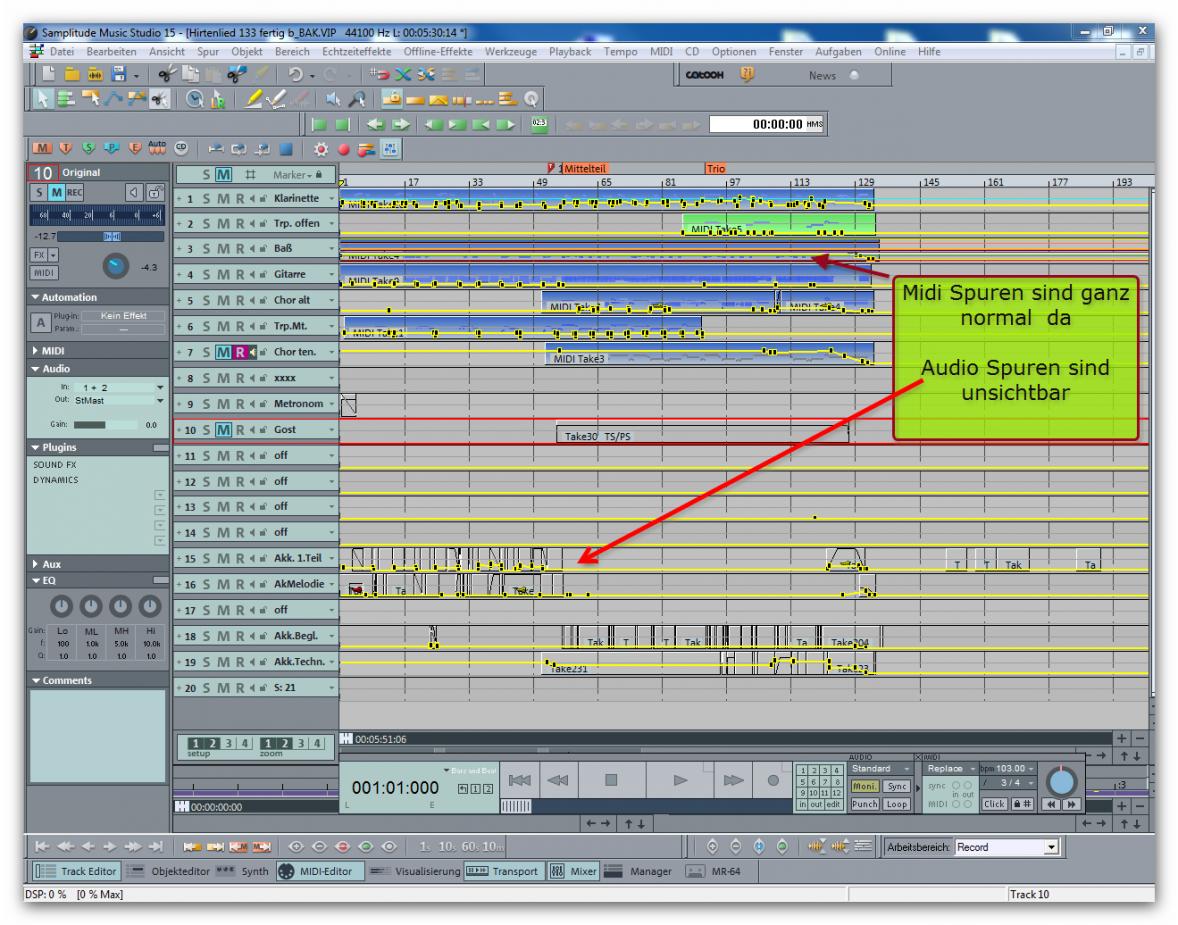Mute the Trp. offen track
The image size is (1178, 925).
[x=223, y=224]
